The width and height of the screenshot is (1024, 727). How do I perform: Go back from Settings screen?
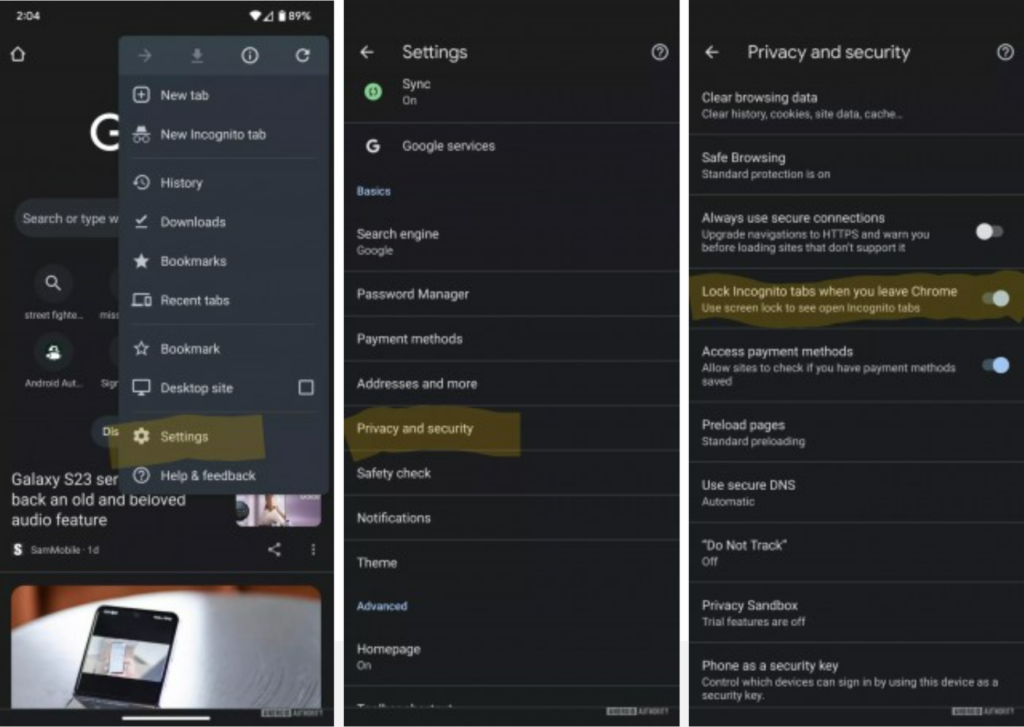pos(367,52)
